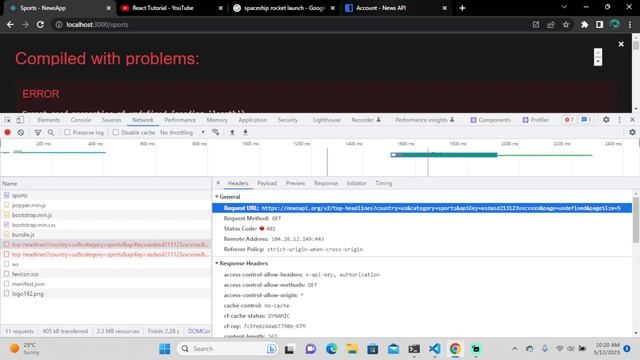Image resolution: width=640 pixels, height=360 pixels.
Task: Select the manifest.json request
Action: click(106, 284)
